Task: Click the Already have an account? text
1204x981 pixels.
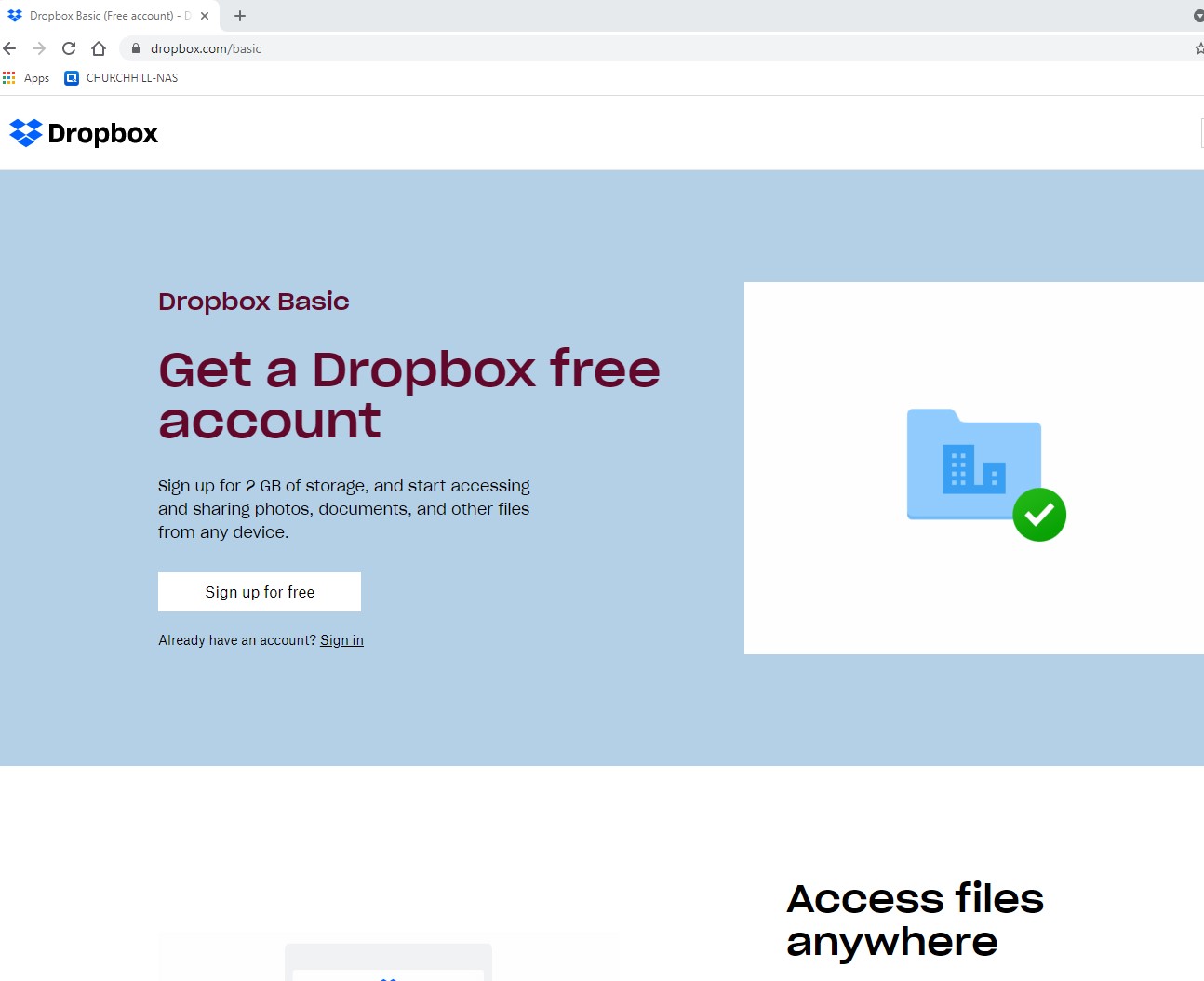Action: [x=237, y=640]
